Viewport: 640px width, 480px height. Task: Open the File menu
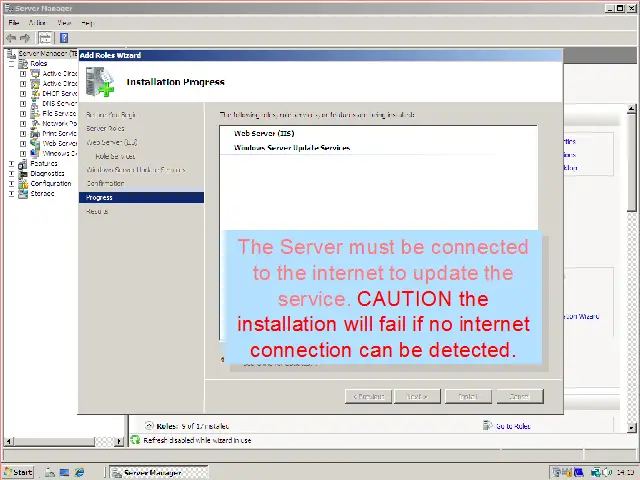[x=13, y=23]
